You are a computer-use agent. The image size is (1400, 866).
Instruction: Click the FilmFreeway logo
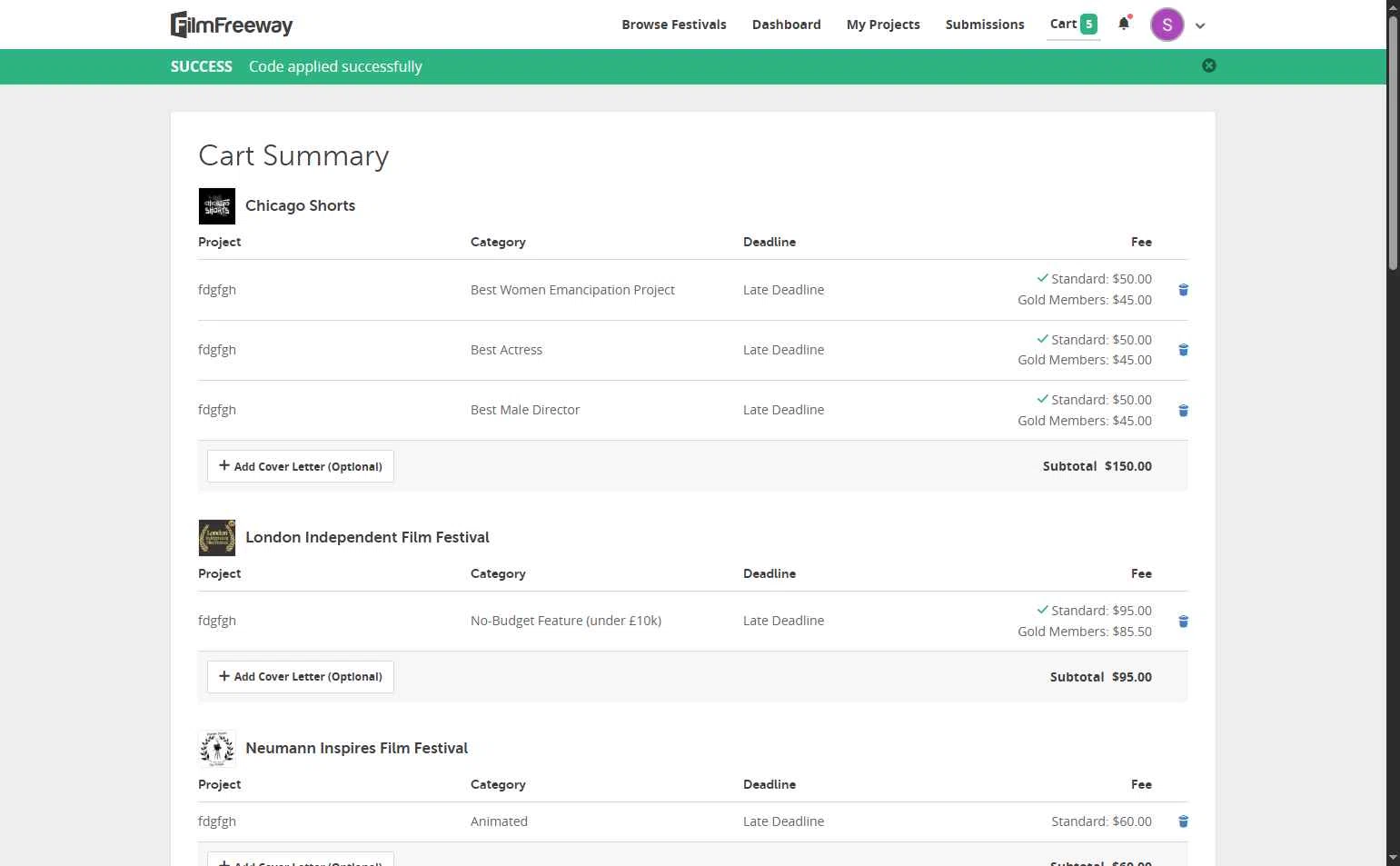232,25
